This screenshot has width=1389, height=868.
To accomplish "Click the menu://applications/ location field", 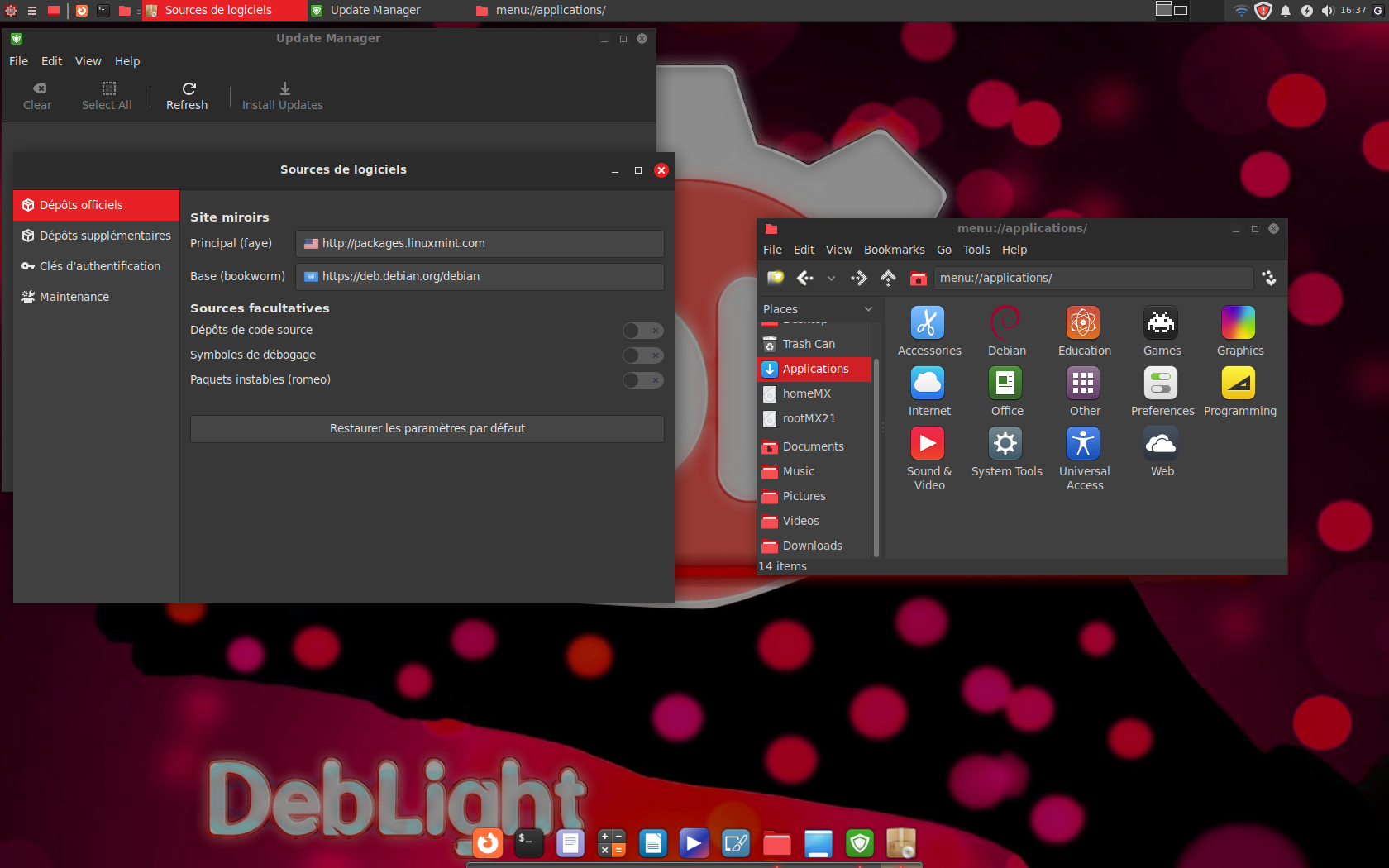I will pos(1093,278).
